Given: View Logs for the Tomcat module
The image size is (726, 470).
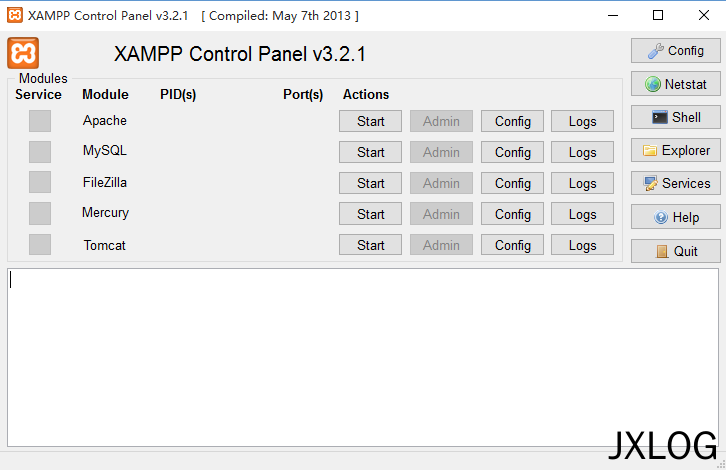Looking at the screenshot, I should click(x=582, y=244).
